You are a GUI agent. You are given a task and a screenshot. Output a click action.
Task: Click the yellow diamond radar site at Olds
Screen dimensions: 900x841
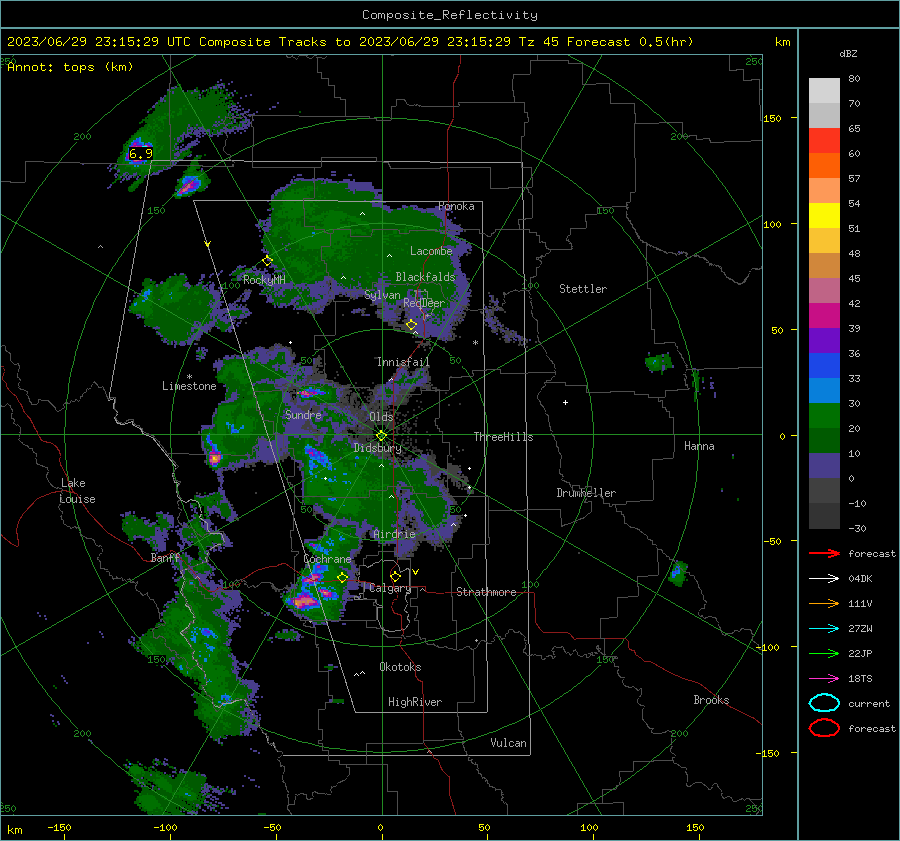pos(381,436)
